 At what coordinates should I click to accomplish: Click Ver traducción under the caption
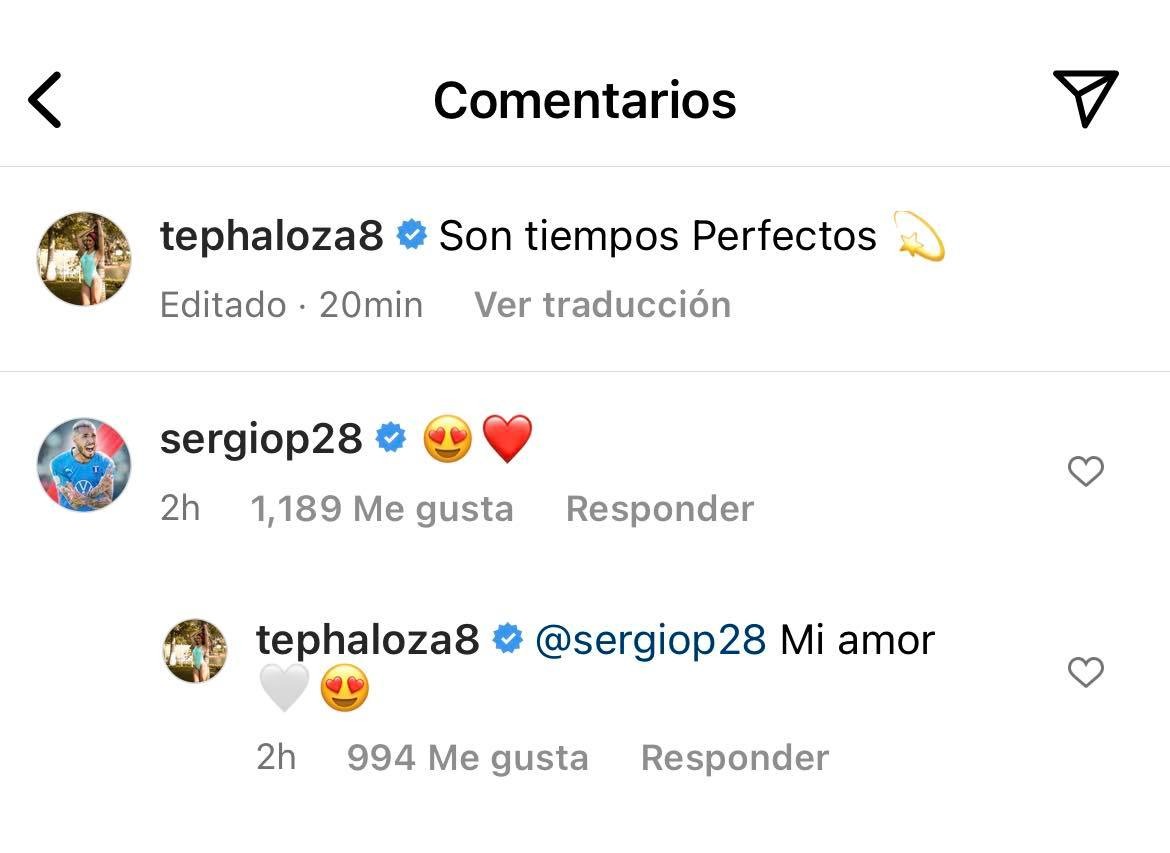pyautogui.click(x=602, y=304)
